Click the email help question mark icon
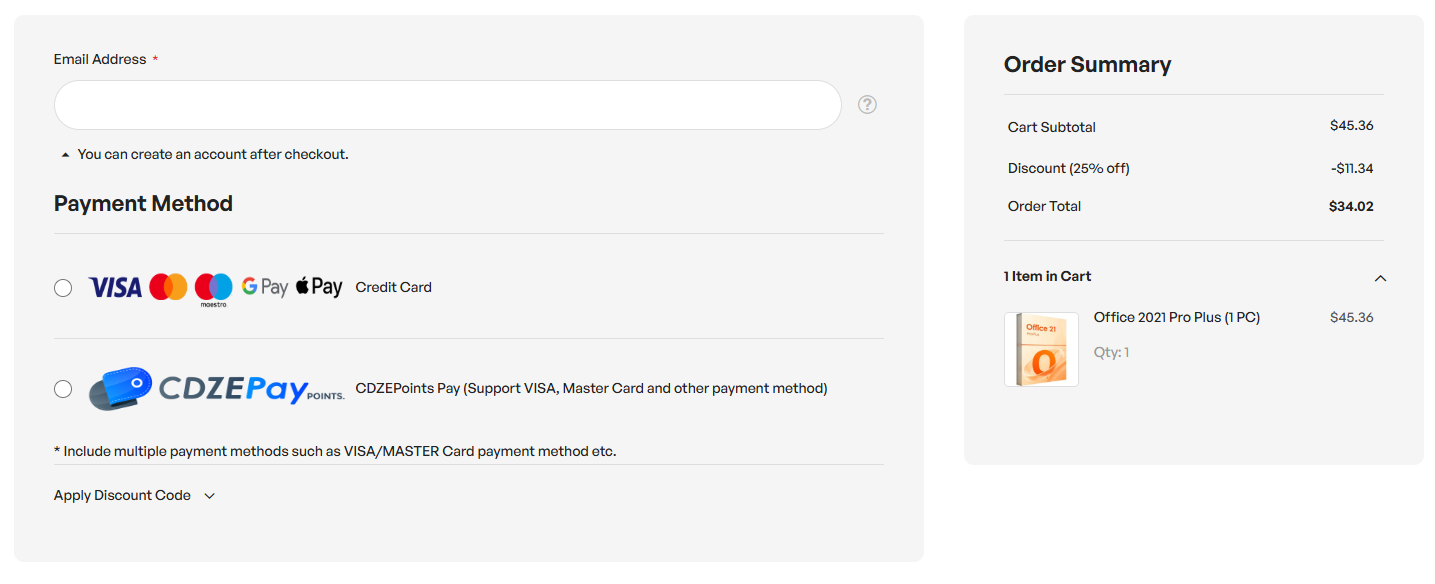 tap(867, 104)
